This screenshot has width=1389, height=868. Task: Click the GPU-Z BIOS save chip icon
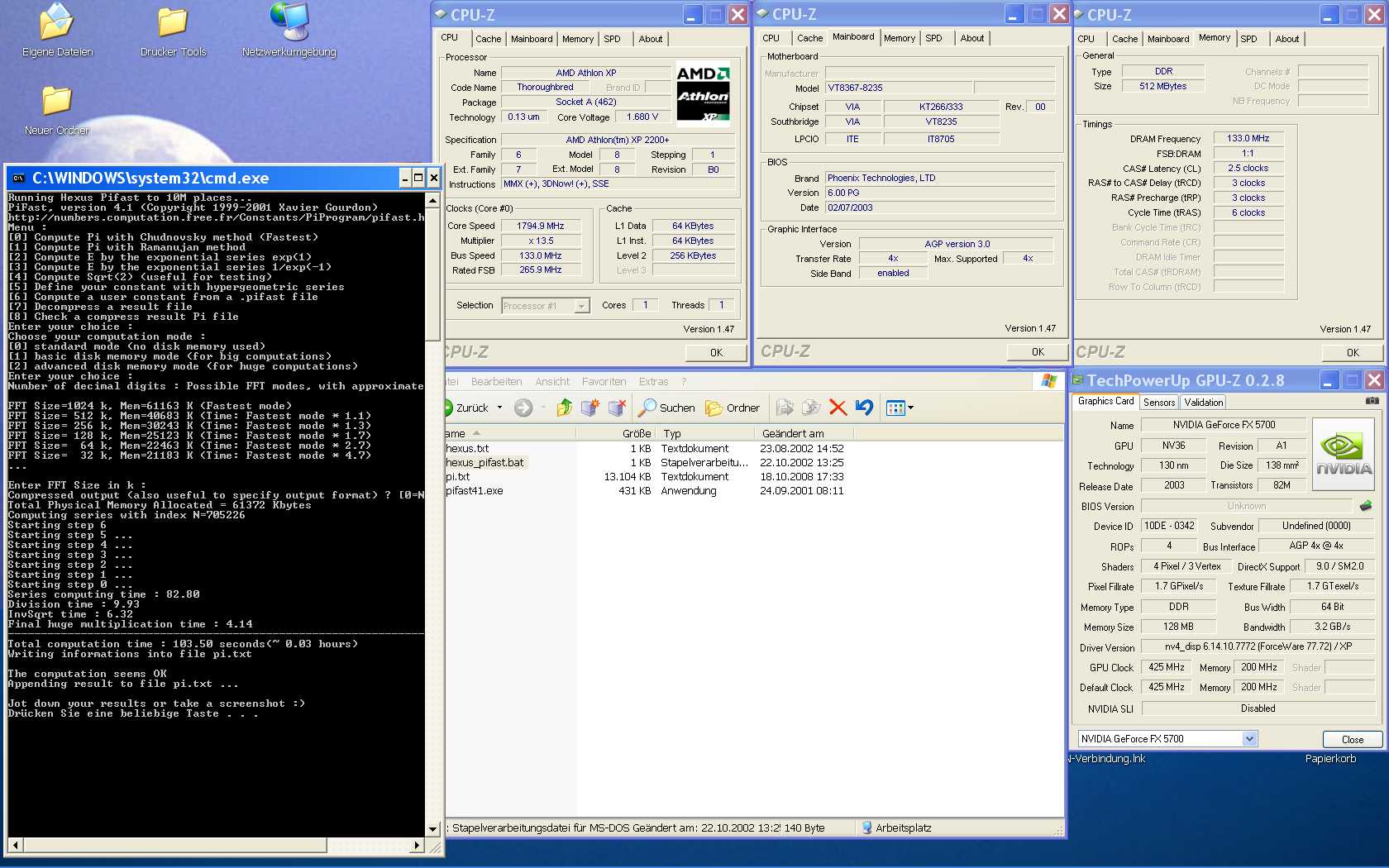coord(1366,505)
